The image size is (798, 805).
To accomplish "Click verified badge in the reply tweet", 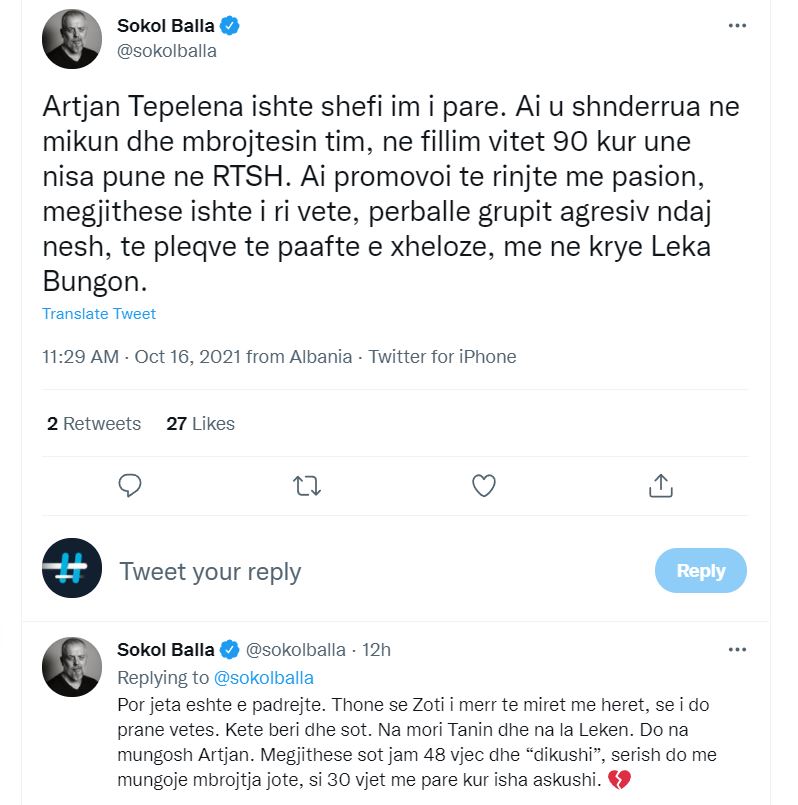I will click(x=228, y=650).
